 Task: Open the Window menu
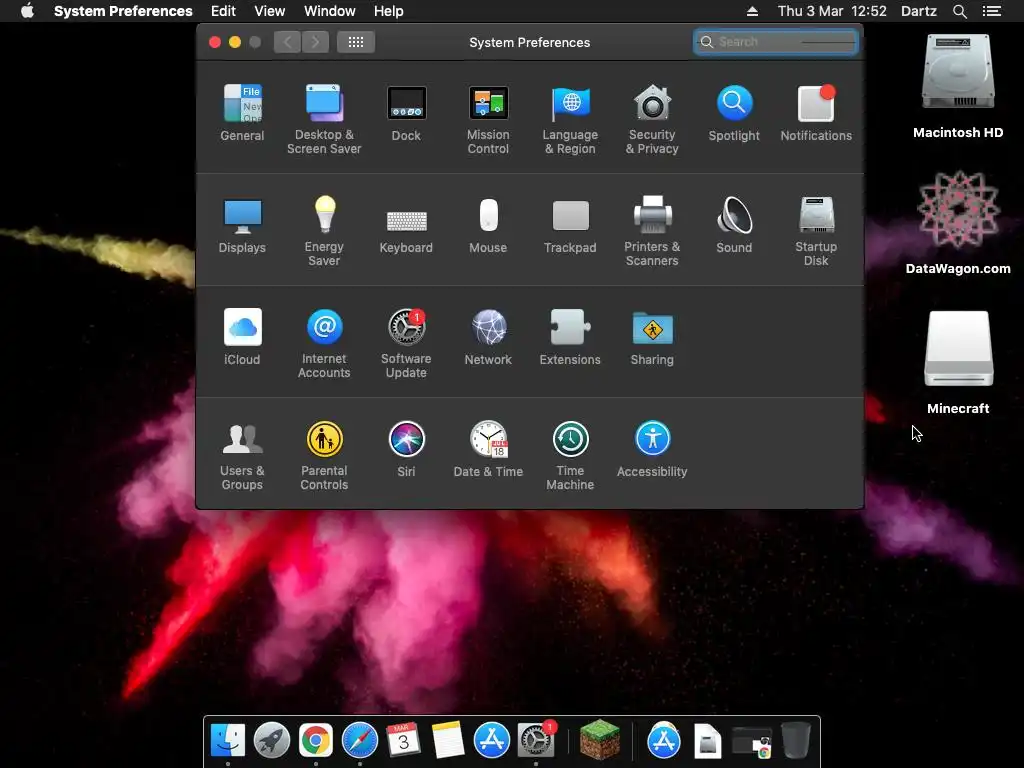(330, 11)
